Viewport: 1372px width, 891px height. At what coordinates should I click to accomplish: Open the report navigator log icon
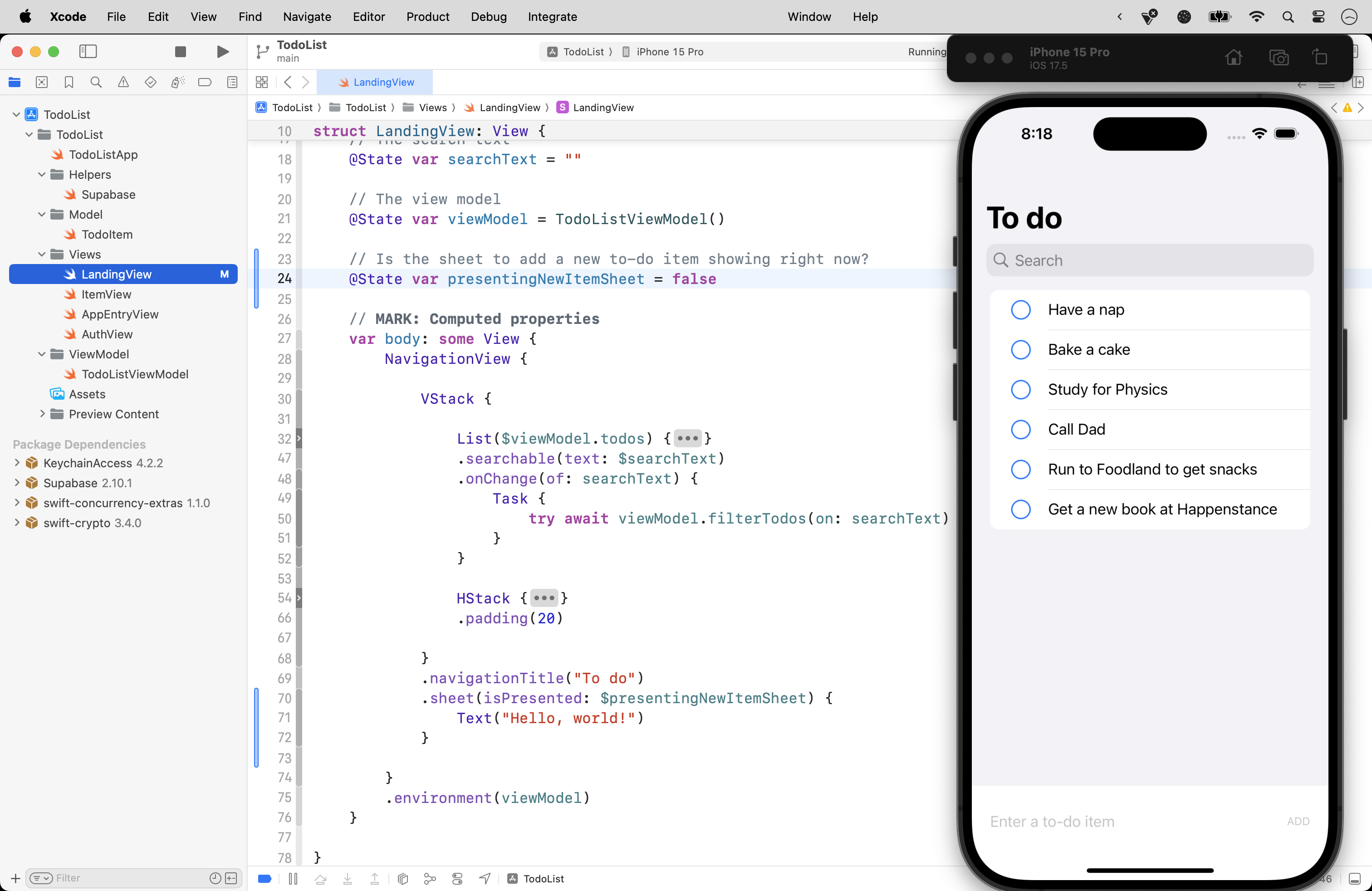pos(232,83)
